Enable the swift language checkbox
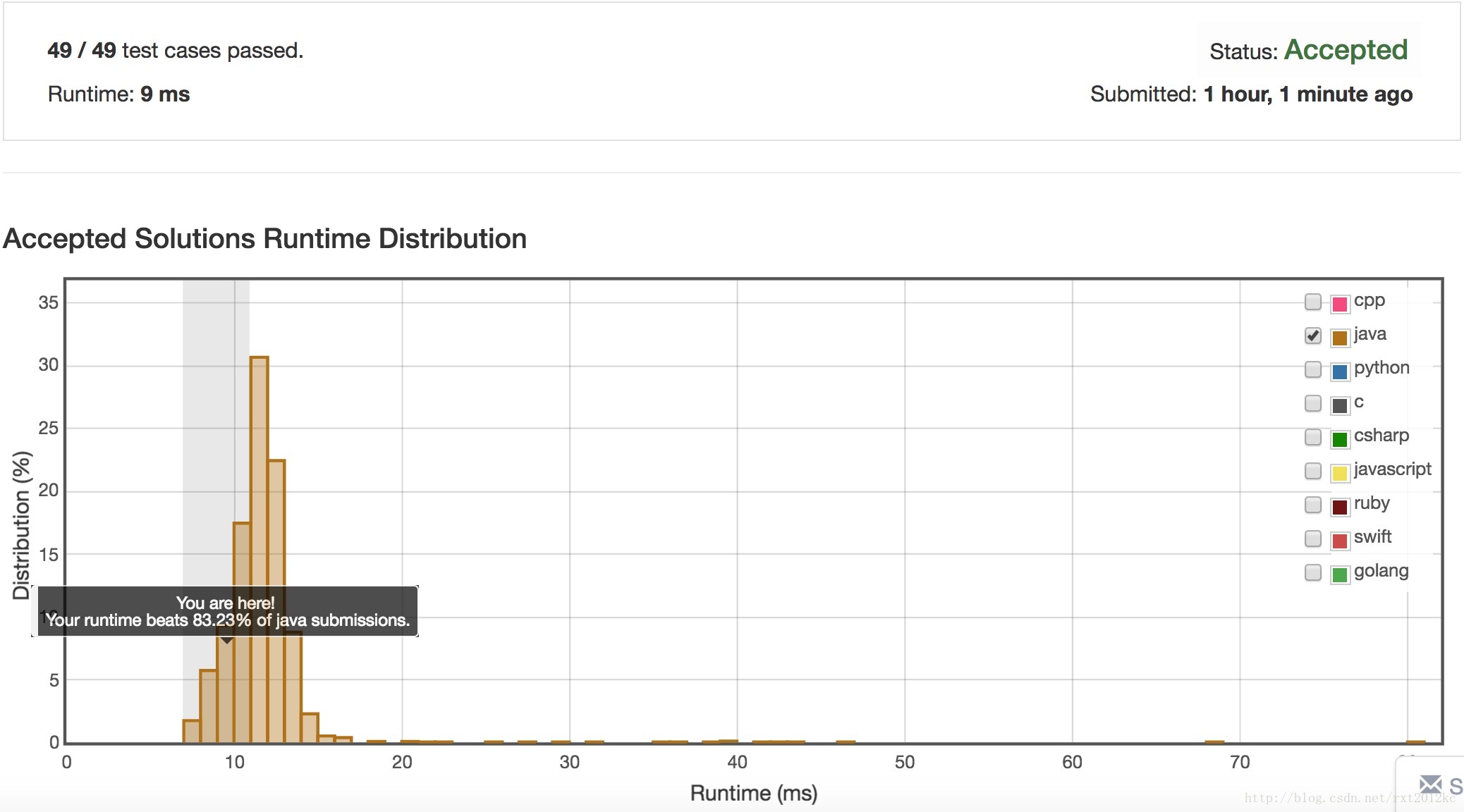 coord(1312,539)
